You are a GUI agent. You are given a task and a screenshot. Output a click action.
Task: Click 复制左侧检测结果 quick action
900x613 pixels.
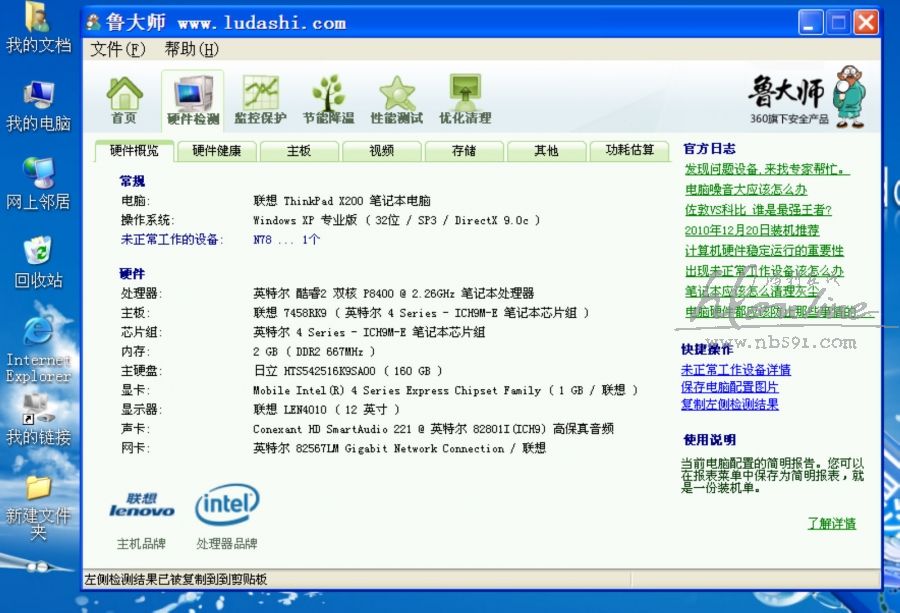pos(730,404)
